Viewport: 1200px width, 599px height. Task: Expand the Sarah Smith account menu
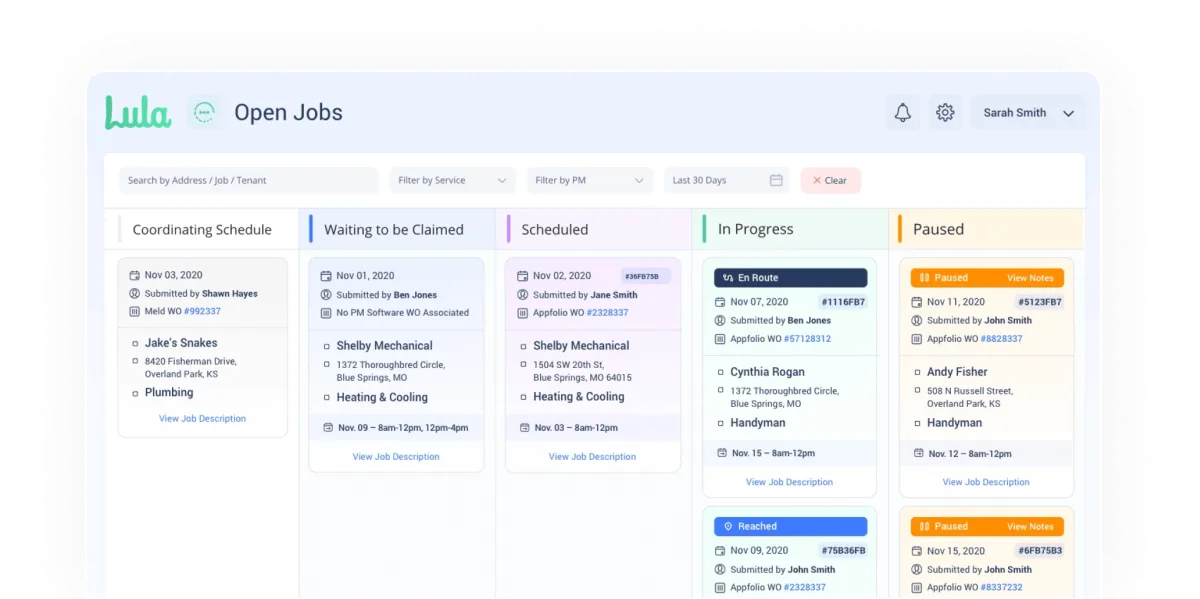pos(1028,113)
